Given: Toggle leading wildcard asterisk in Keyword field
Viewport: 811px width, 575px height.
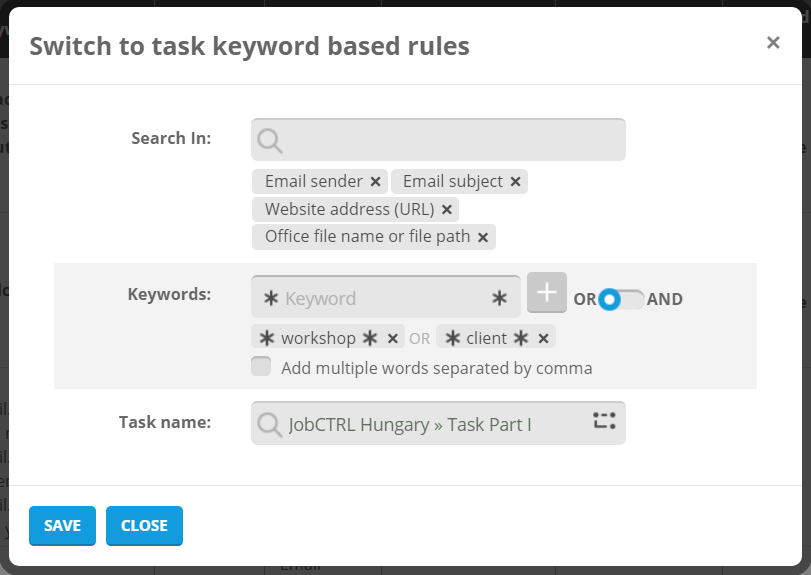Looking at the screenshot, I should [x=270, y=298].
